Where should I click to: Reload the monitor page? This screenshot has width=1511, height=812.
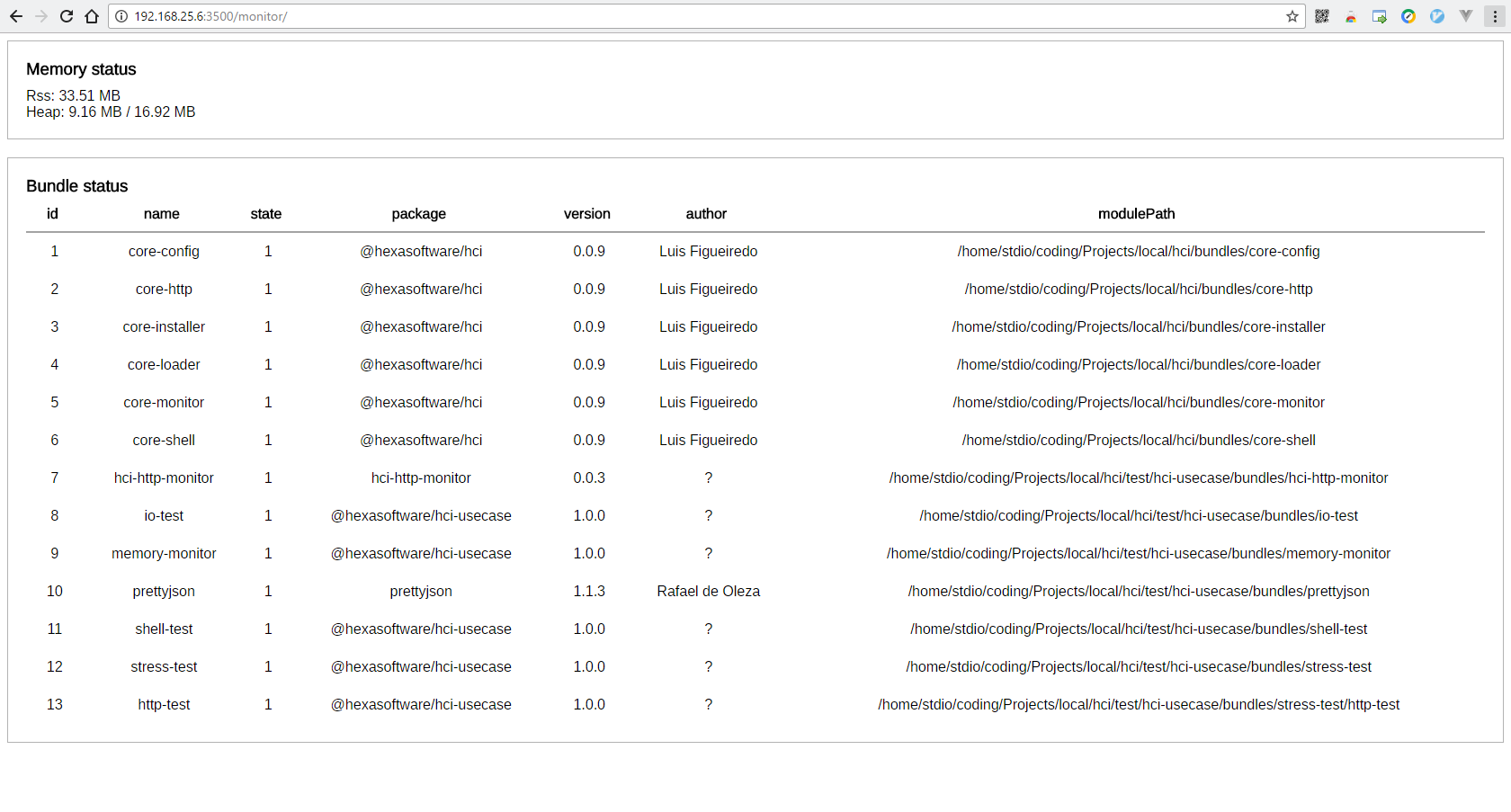(x=67, y=16)
